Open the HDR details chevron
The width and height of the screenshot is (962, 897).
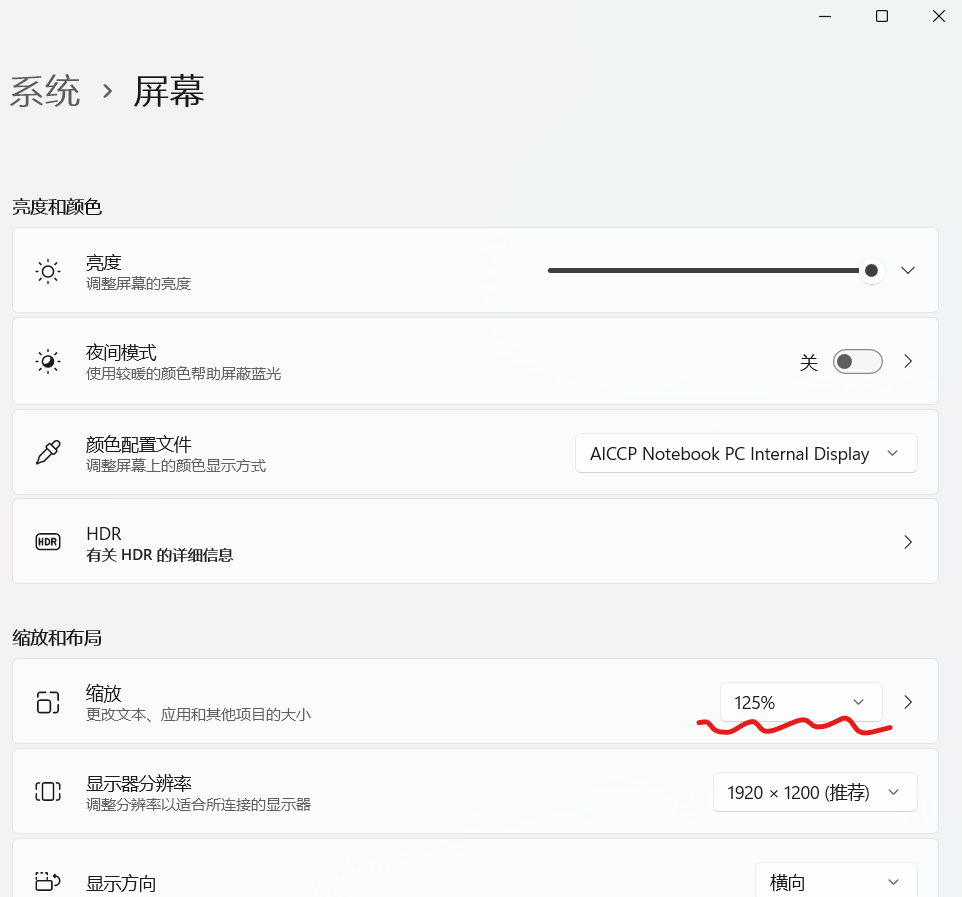[x=909, y=542]
